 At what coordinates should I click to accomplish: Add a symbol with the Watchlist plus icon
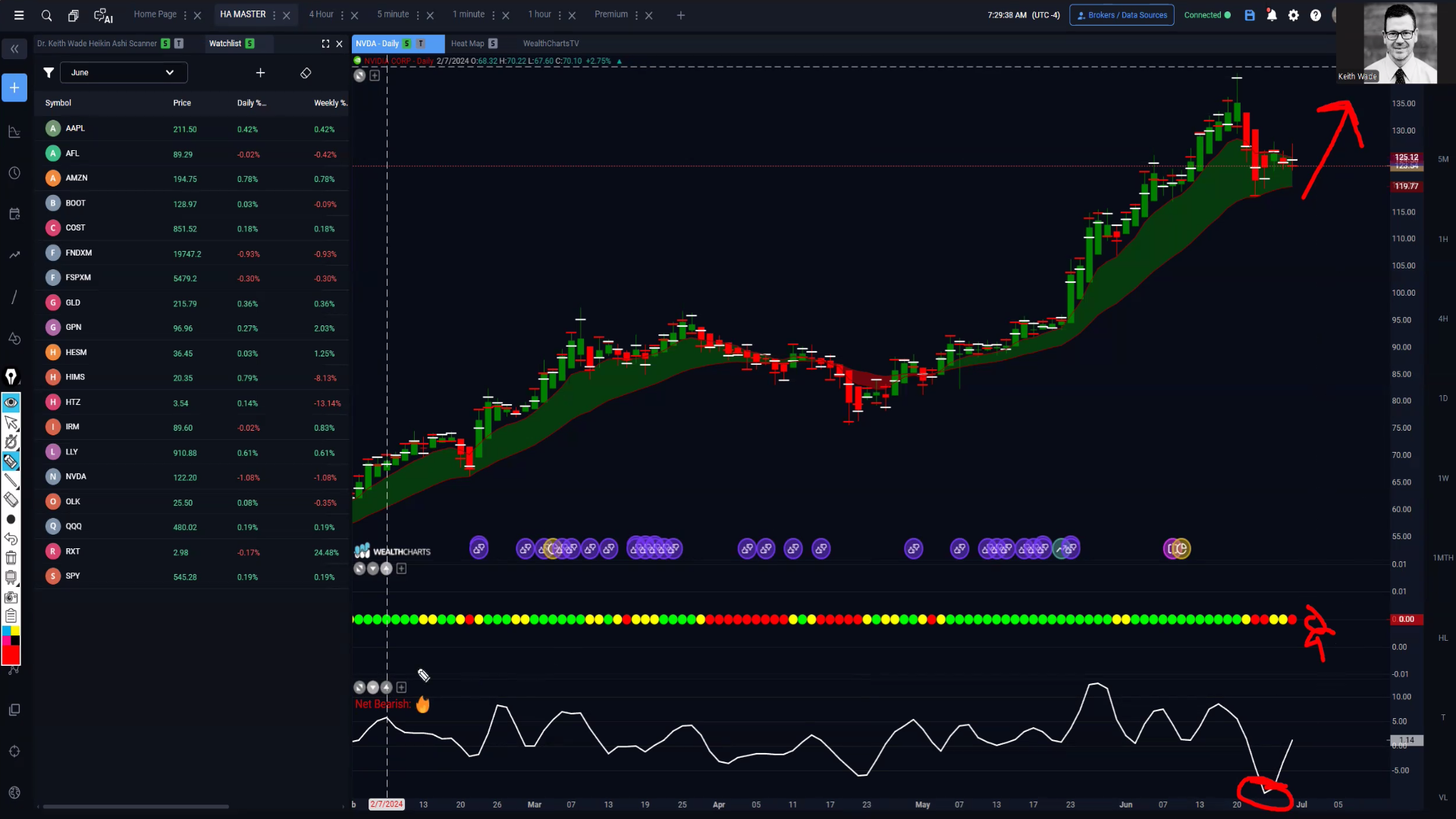[x=260, y=73]
